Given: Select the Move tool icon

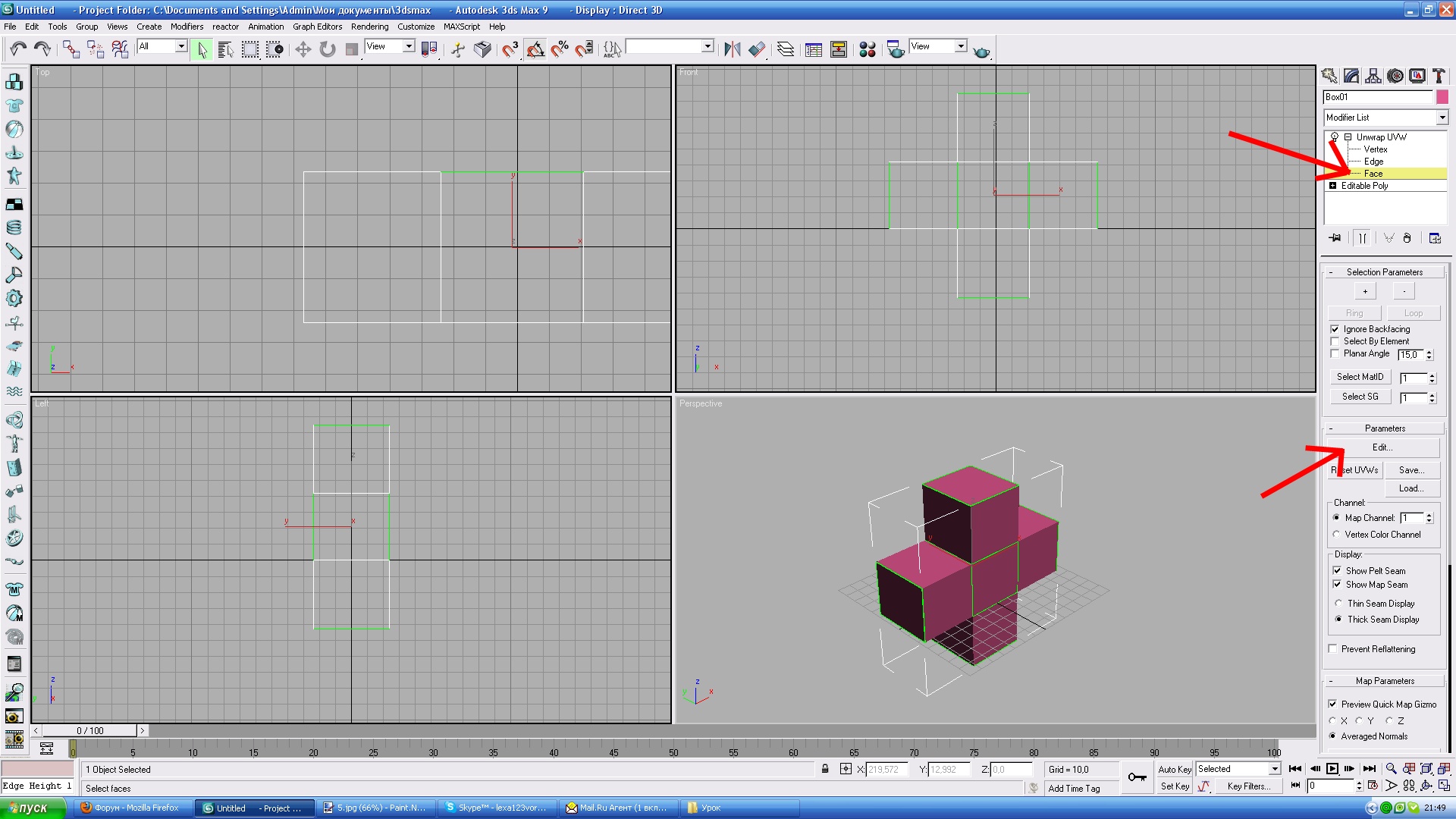Looking at the screenshot, I should click(303, 49).
